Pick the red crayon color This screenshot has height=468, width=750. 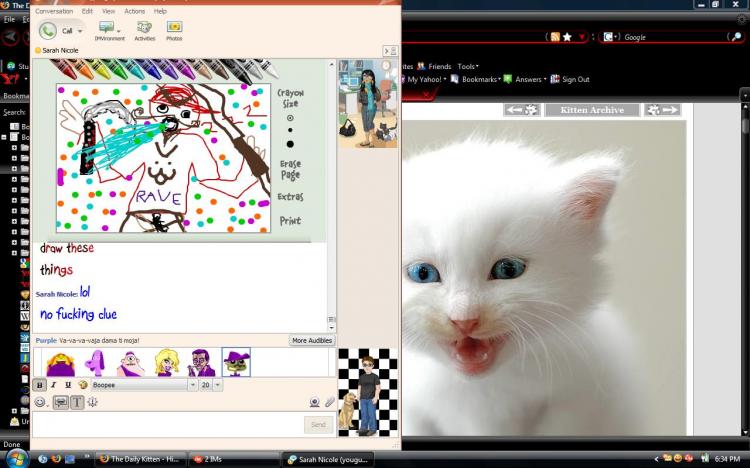point(64,70)
